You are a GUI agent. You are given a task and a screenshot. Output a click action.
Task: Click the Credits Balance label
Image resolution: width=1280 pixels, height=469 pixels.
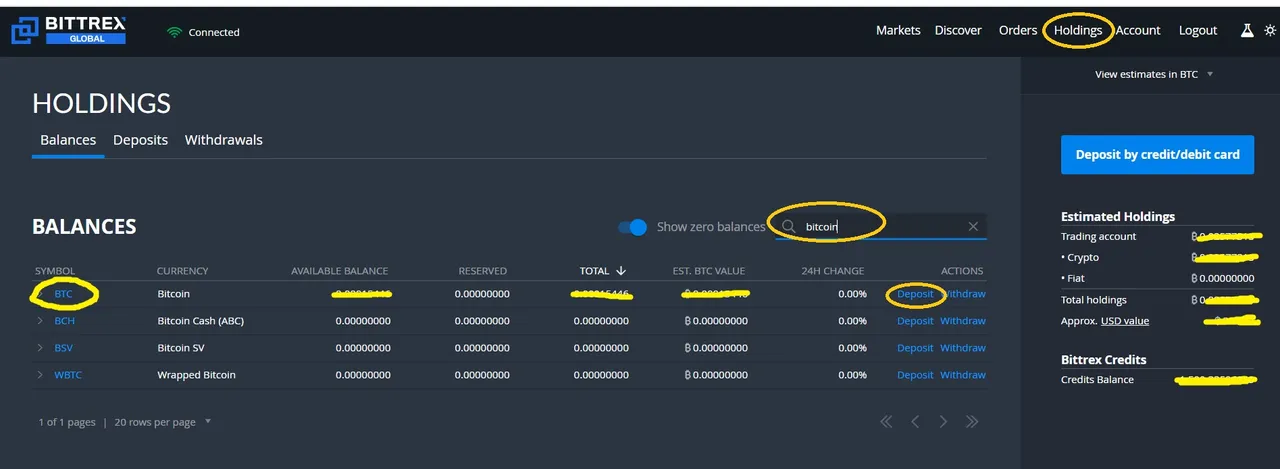click(x=1097, y=380)
